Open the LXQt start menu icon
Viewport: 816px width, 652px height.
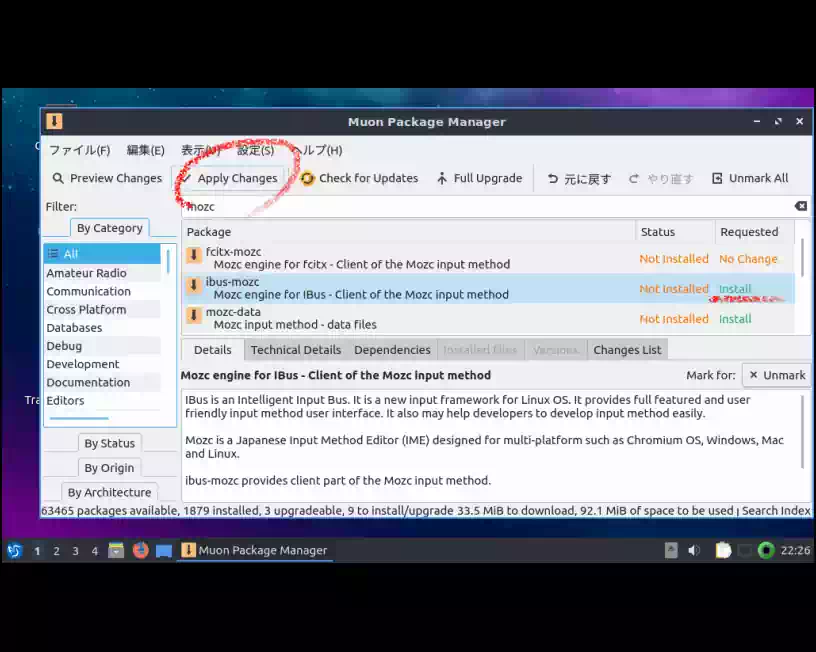tap(15, 550)
